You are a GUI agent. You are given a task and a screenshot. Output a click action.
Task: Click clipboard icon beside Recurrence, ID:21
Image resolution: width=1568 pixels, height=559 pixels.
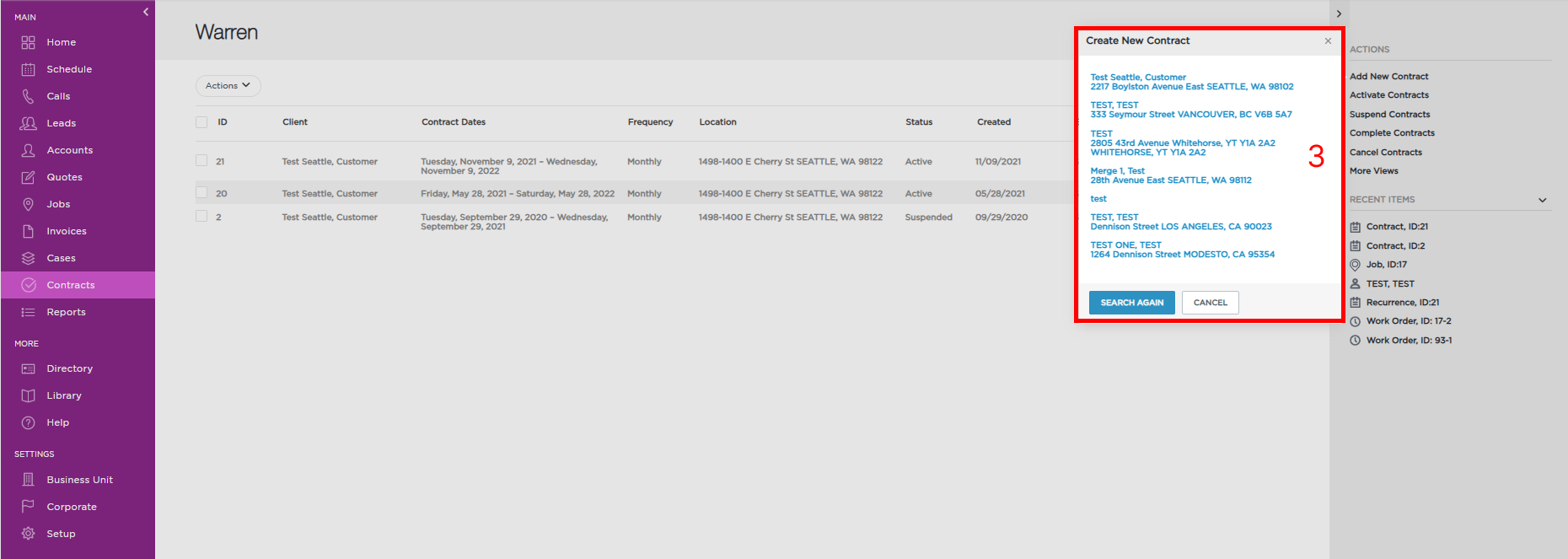1356,303
